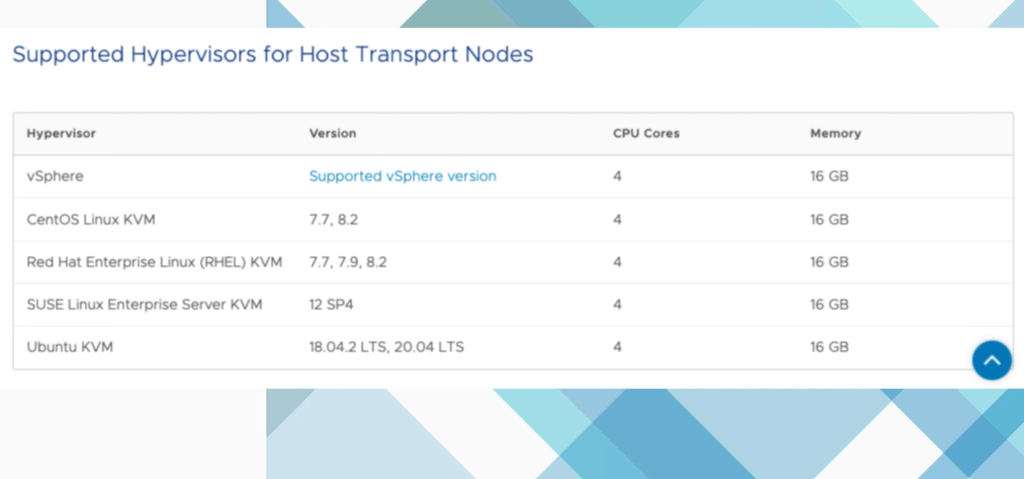
Task: Select the RHEL version text 7.7, 7.9, 8.2
Action: [347, 262]
